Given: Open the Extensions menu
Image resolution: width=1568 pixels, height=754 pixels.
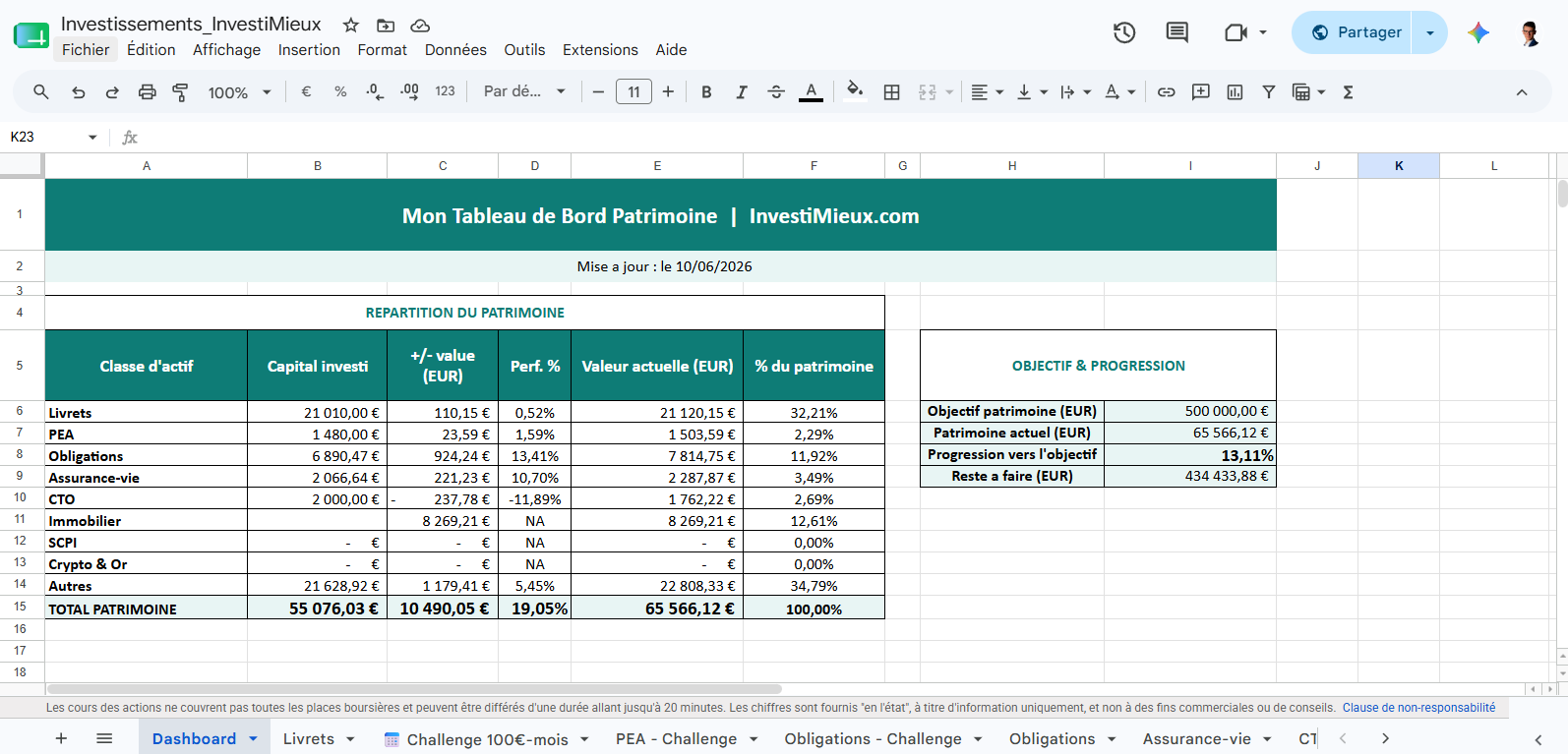Looking at the screenshot, I should tap(600, 49).
